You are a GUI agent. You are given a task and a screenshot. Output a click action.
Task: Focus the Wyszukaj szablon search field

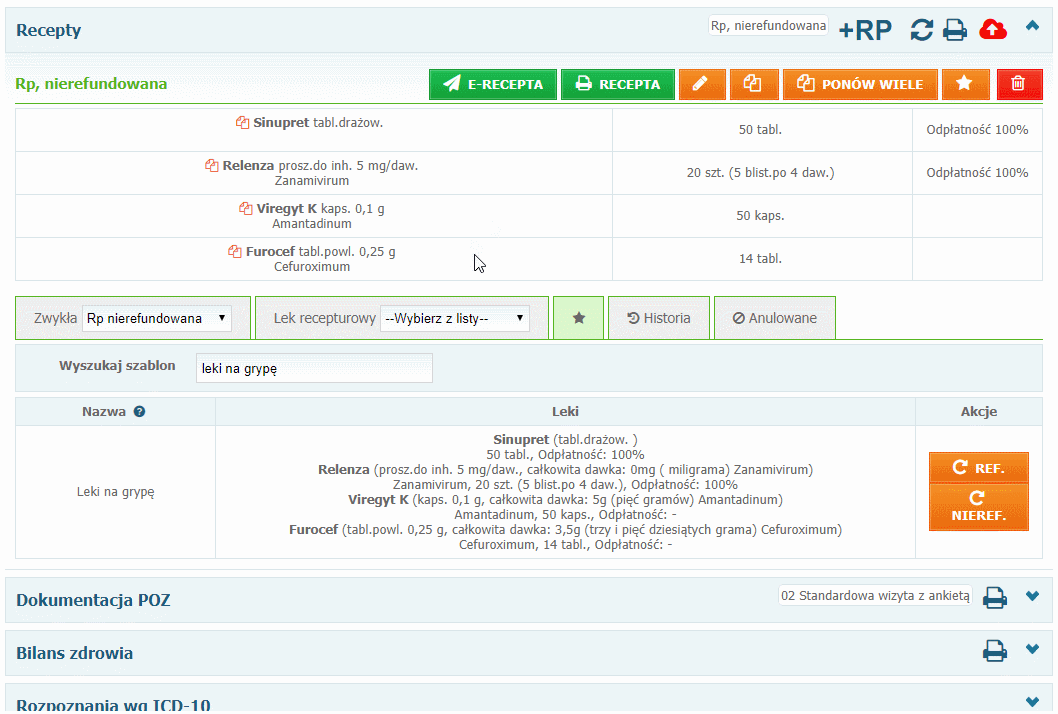point(314,368)
